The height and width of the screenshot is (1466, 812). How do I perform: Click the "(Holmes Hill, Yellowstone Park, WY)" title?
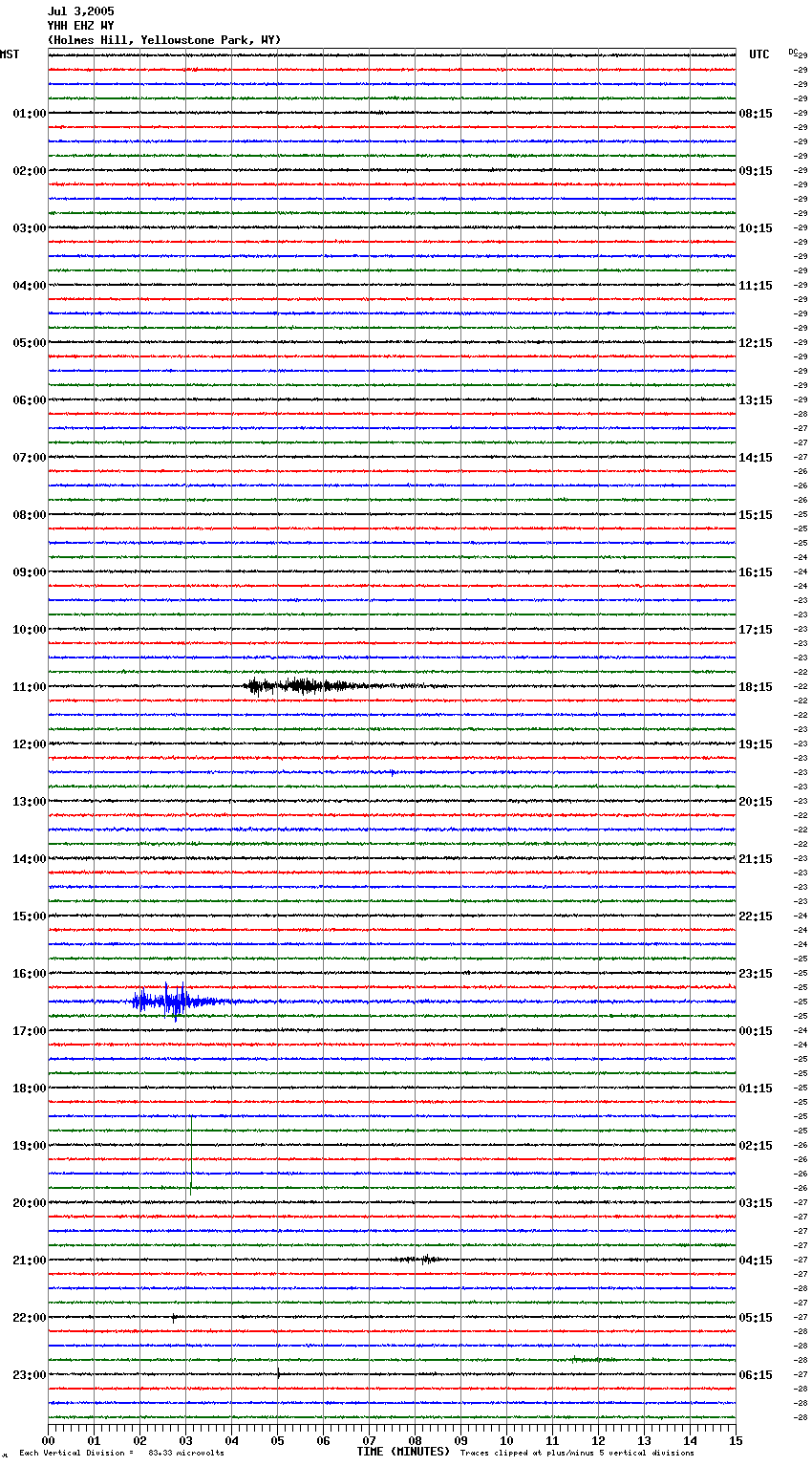(x=164, y=40)
